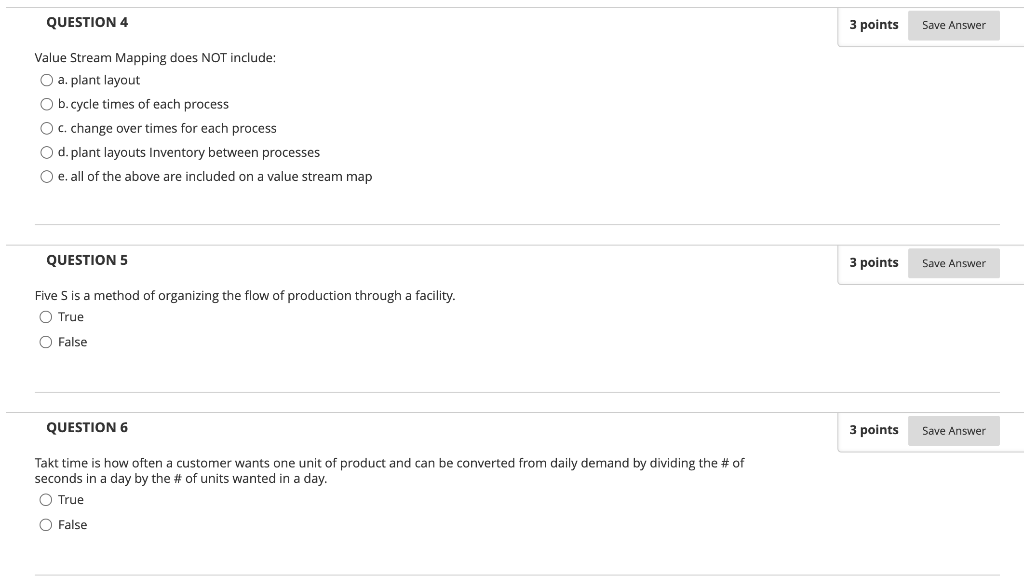Click the Five S question statement
Screen dimensions: 1024x576
click(245, 296)
